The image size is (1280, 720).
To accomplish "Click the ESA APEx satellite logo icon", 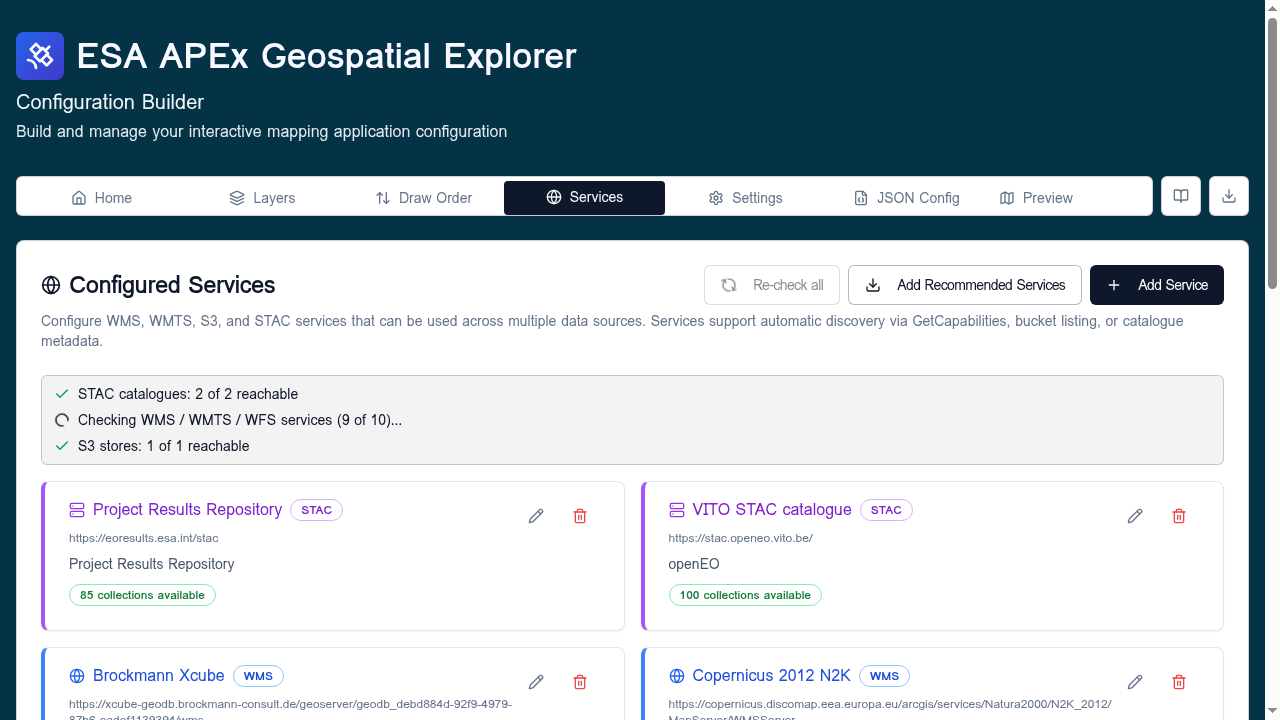I will tap(40, 56).
